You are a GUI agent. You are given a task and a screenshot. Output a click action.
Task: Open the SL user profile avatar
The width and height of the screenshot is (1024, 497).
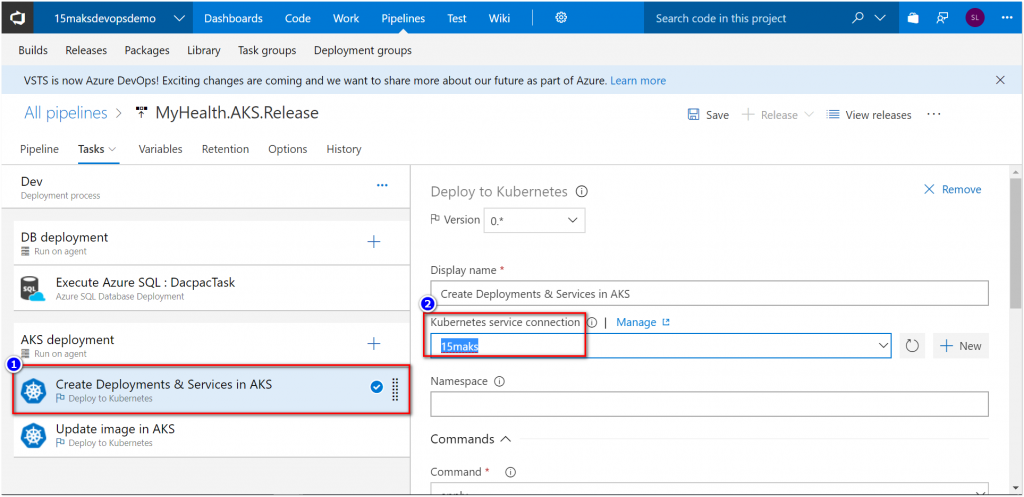(974, 18)
